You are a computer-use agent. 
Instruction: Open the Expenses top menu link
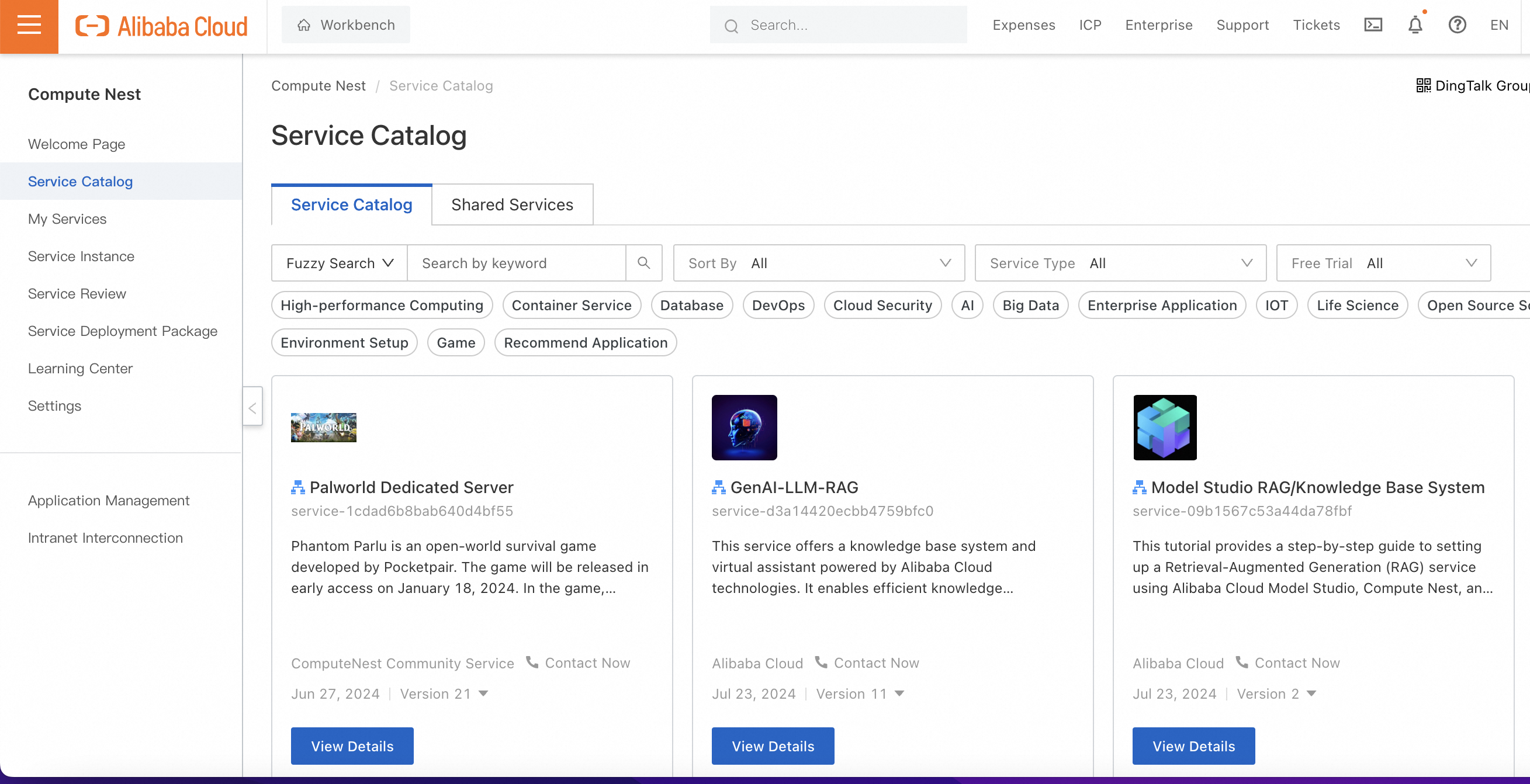[x=1023, y=25]
